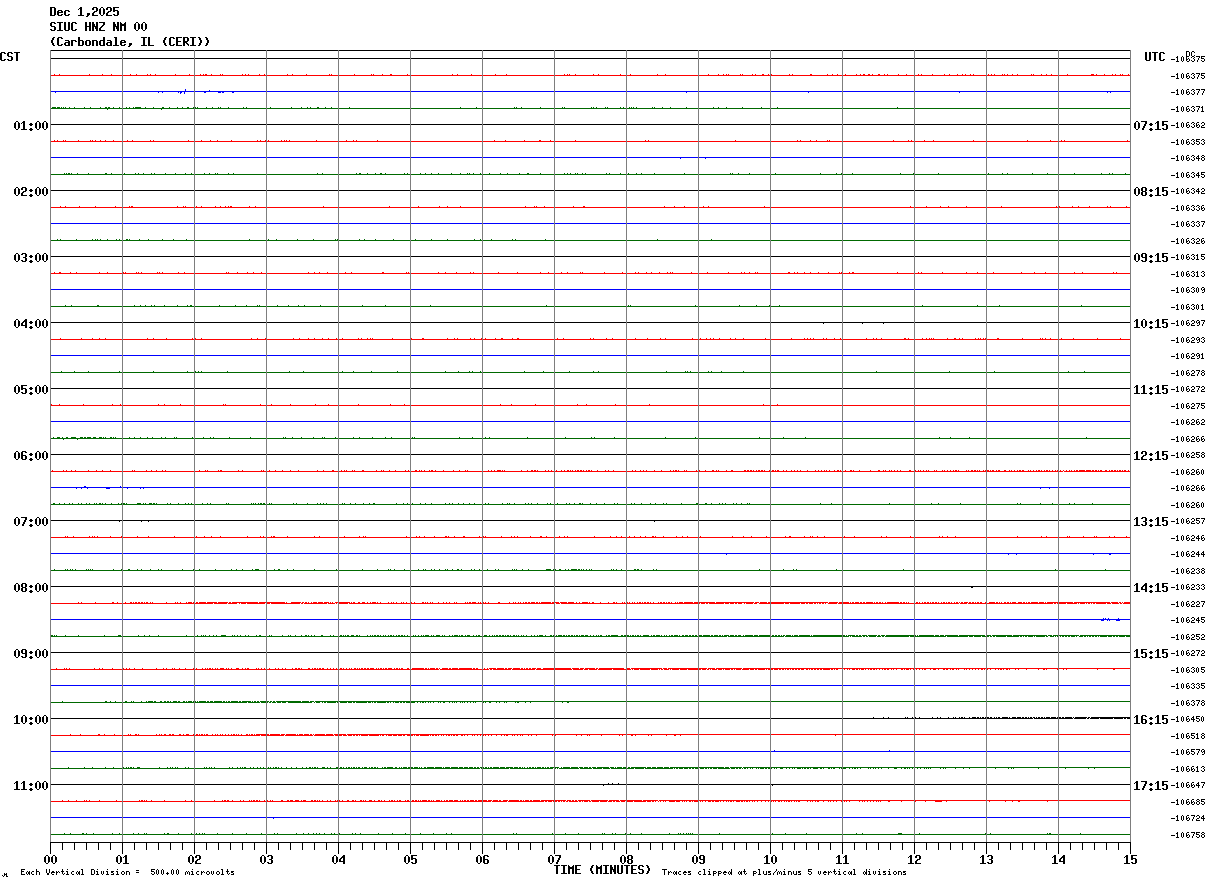Click the 17:15 UTC time label
The height and width of the screenshot is (886, 1210).
(x=1151, y=786)
